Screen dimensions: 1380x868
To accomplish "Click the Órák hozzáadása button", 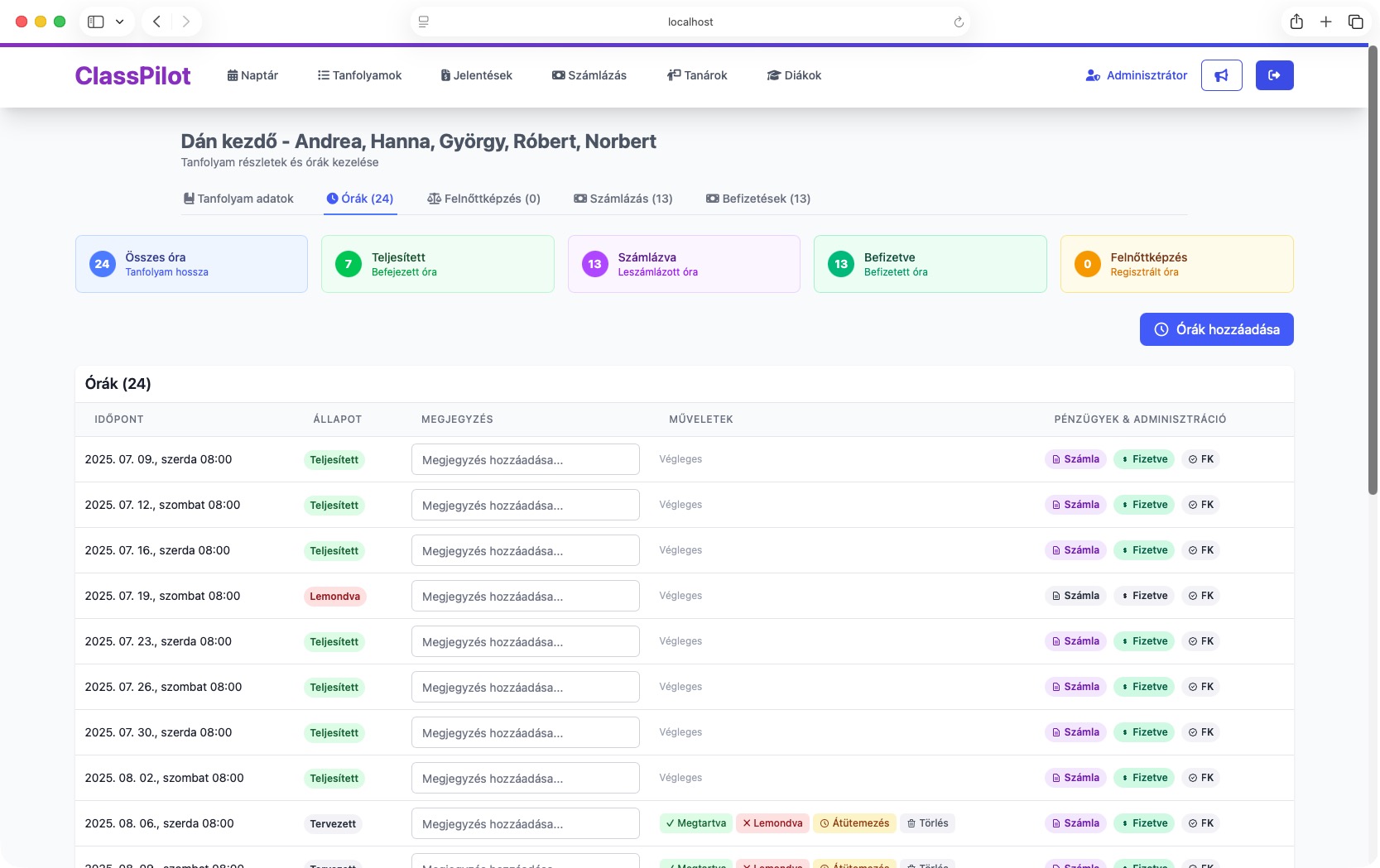I will click(1216, 329).
